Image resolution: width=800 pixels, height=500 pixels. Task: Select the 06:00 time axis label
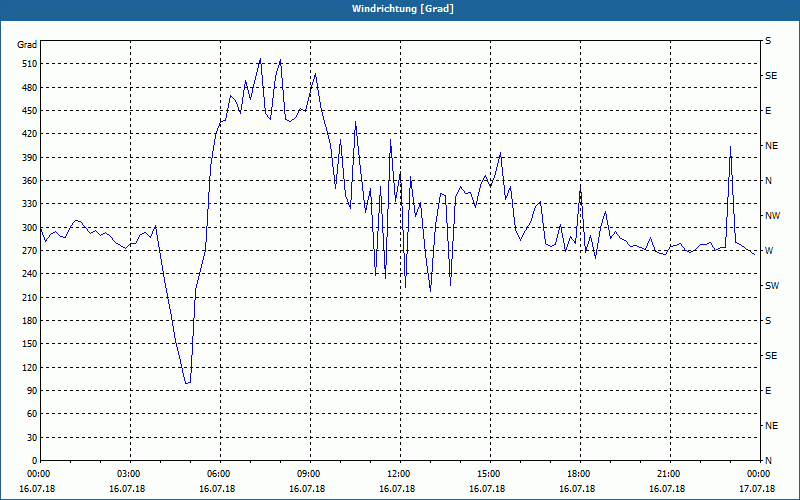(x=217, y=474)
